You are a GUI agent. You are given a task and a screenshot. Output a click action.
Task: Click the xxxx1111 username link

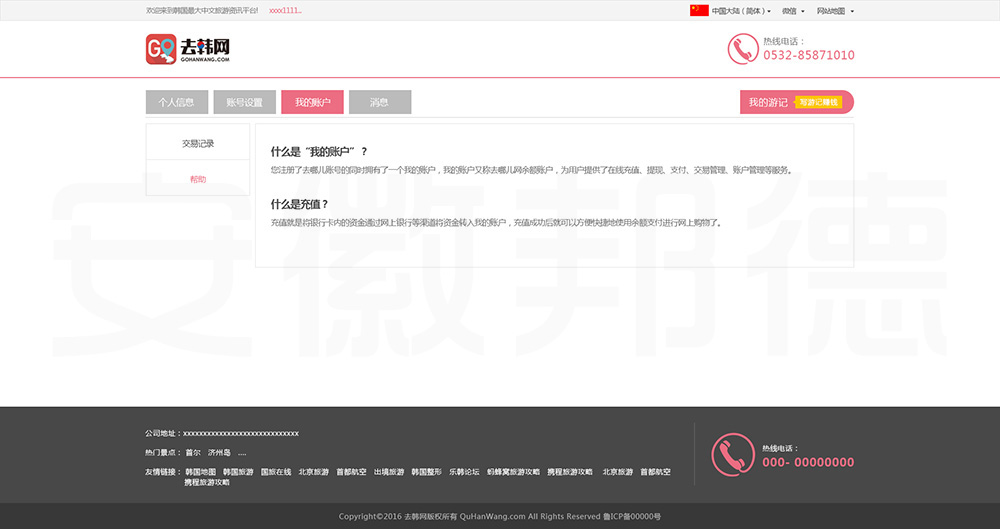286,11
